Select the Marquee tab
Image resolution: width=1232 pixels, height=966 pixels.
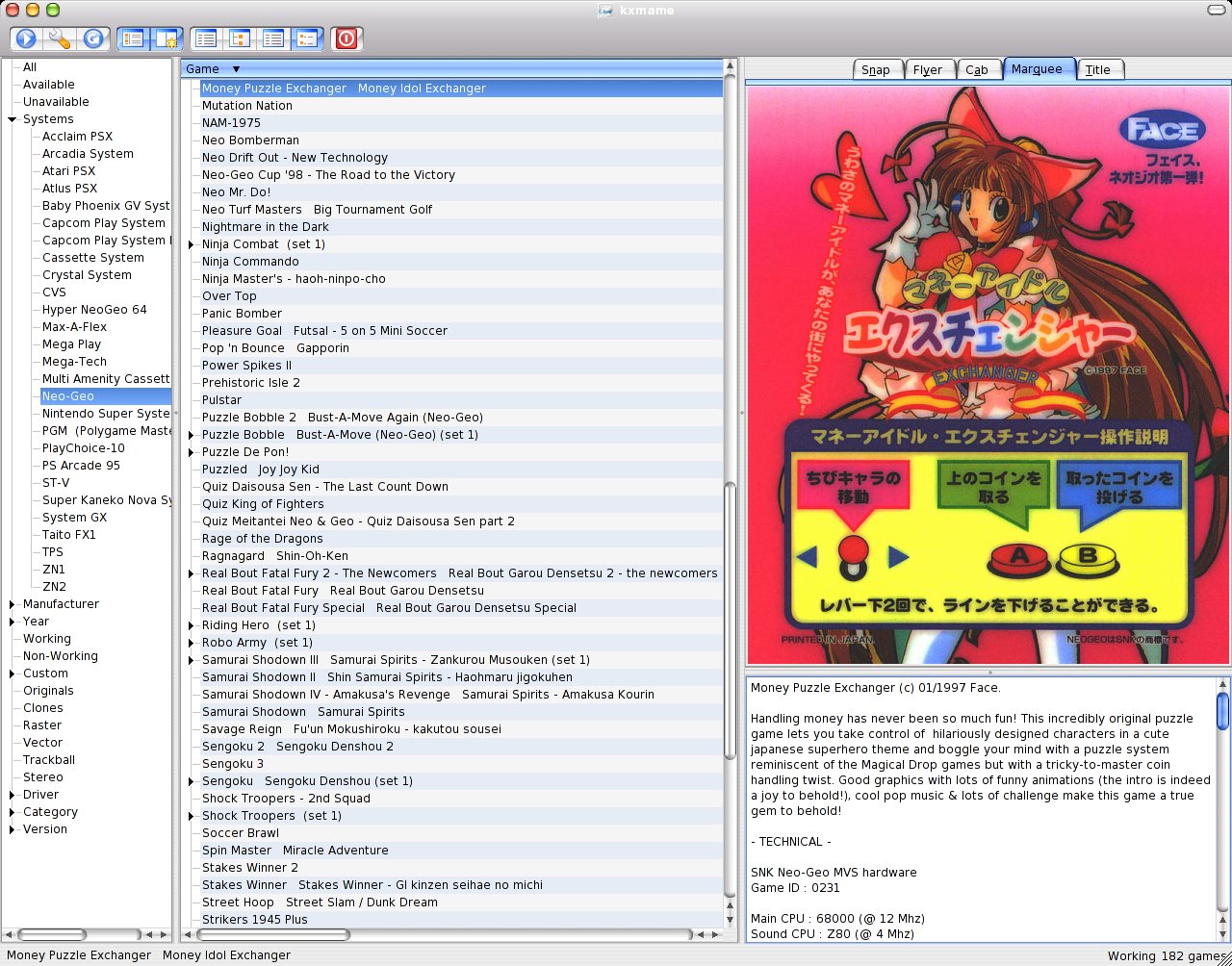(1039, 68)
